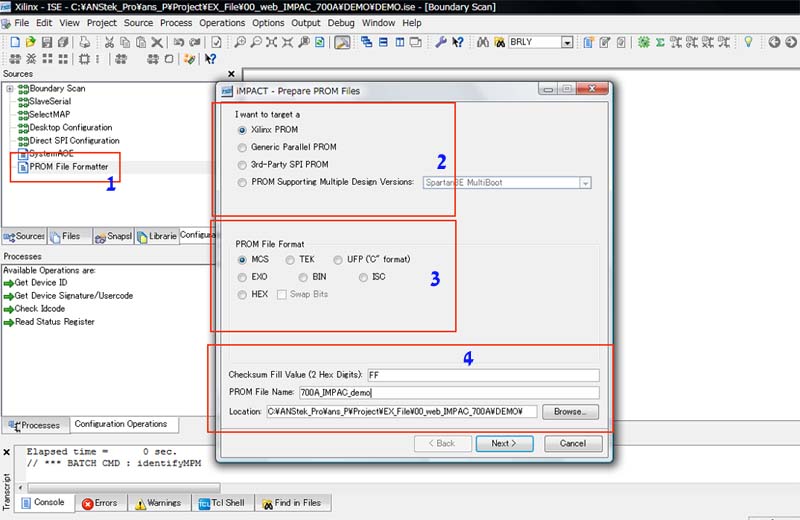Image resolution: width=800 pixels, height=520 pixels.
Task: Open the Debug menu
Action: pos(341,23)
